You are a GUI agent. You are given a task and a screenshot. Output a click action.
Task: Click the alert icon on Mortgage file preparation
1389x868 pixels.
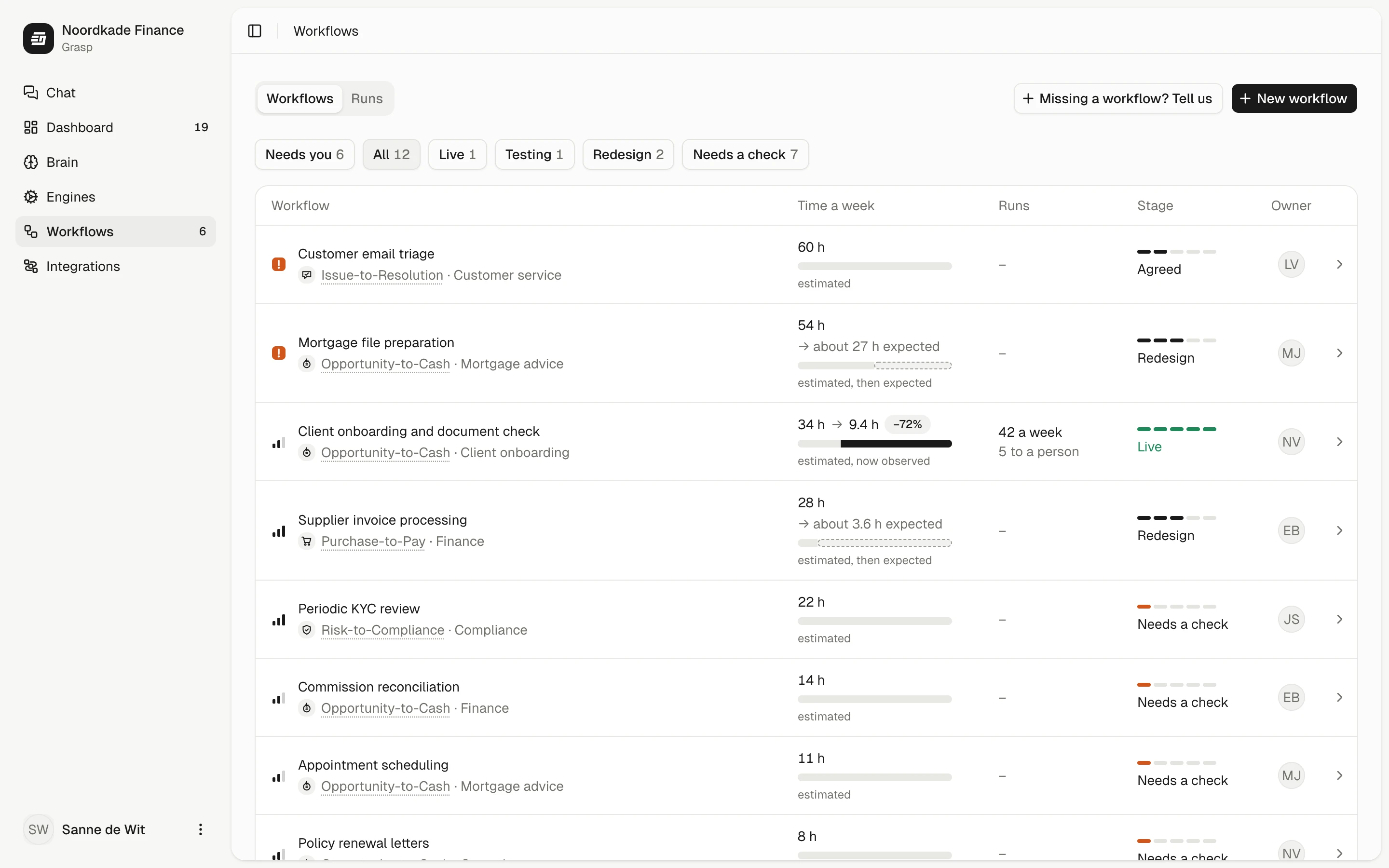[x=278, y=353]
